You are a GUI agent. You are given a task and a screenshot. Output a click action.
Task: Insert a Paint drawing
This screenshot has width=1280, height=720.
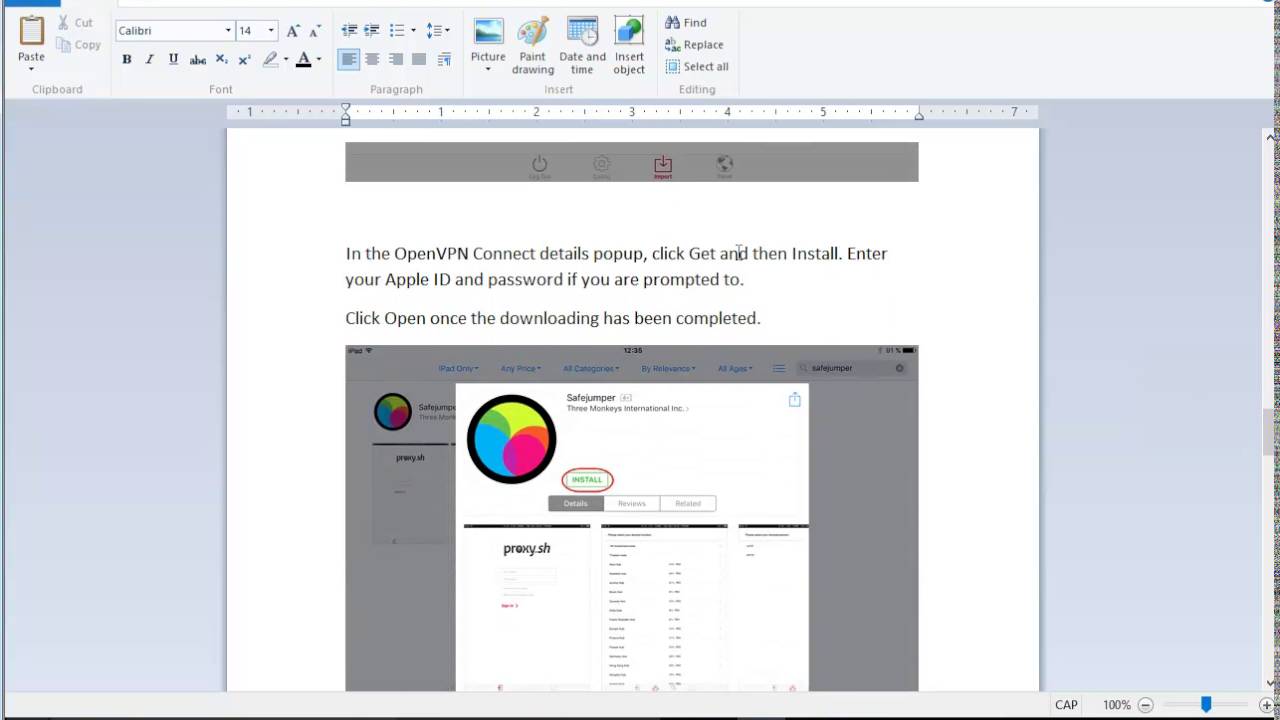coord(533,45)
